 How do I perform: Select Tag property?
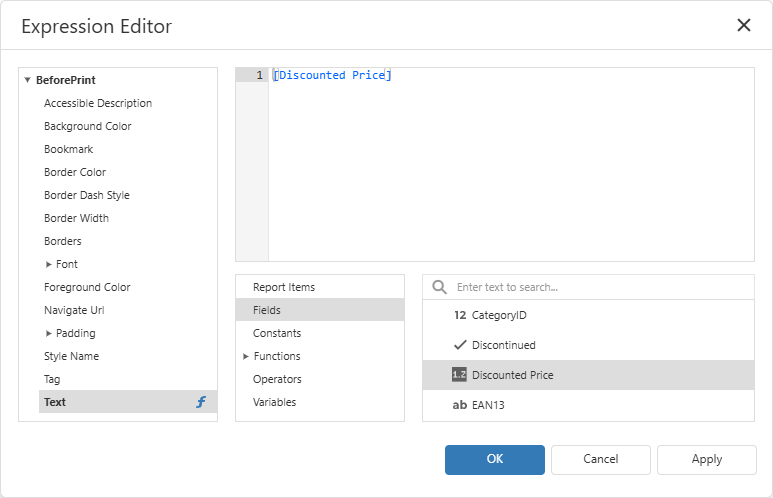pos(52,379)
